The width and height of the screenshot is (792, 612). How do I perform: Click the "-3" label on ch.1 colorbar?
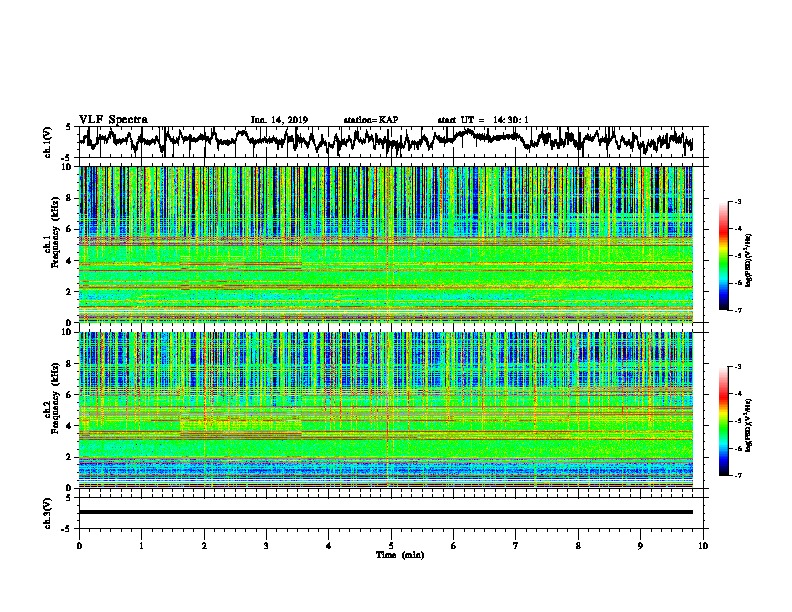coord(738,202)
